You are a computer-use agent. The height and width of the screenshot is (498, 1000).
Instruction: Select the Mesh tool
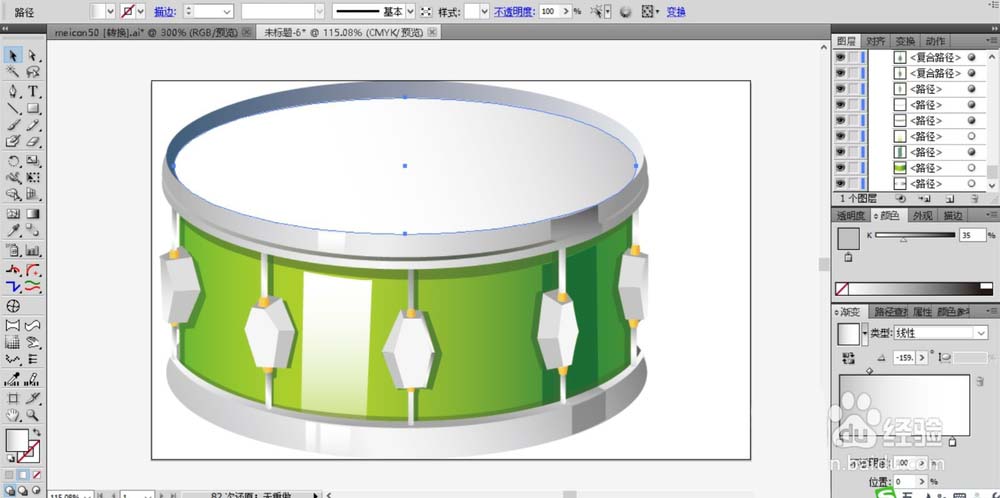(13, 214)
